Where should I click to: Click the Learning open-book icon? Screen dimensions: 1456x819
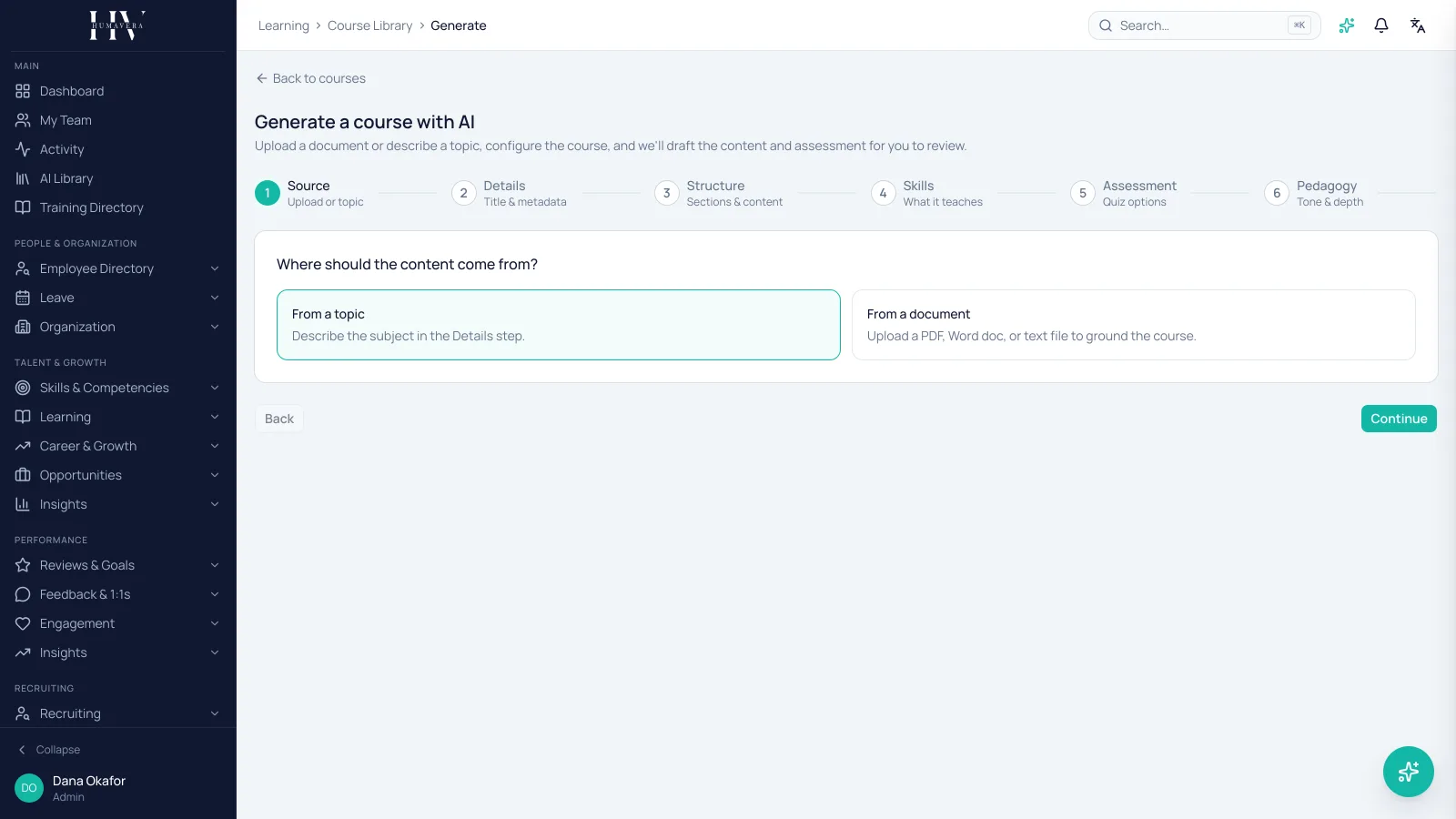[23, 417]
